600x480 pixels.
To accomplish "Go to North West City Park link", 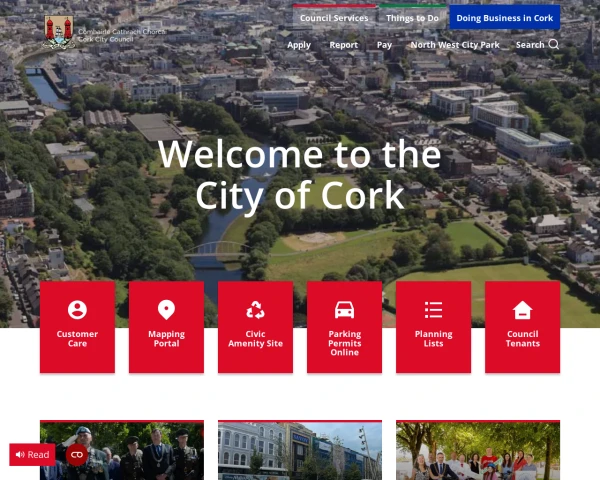I will click(455, 45).
